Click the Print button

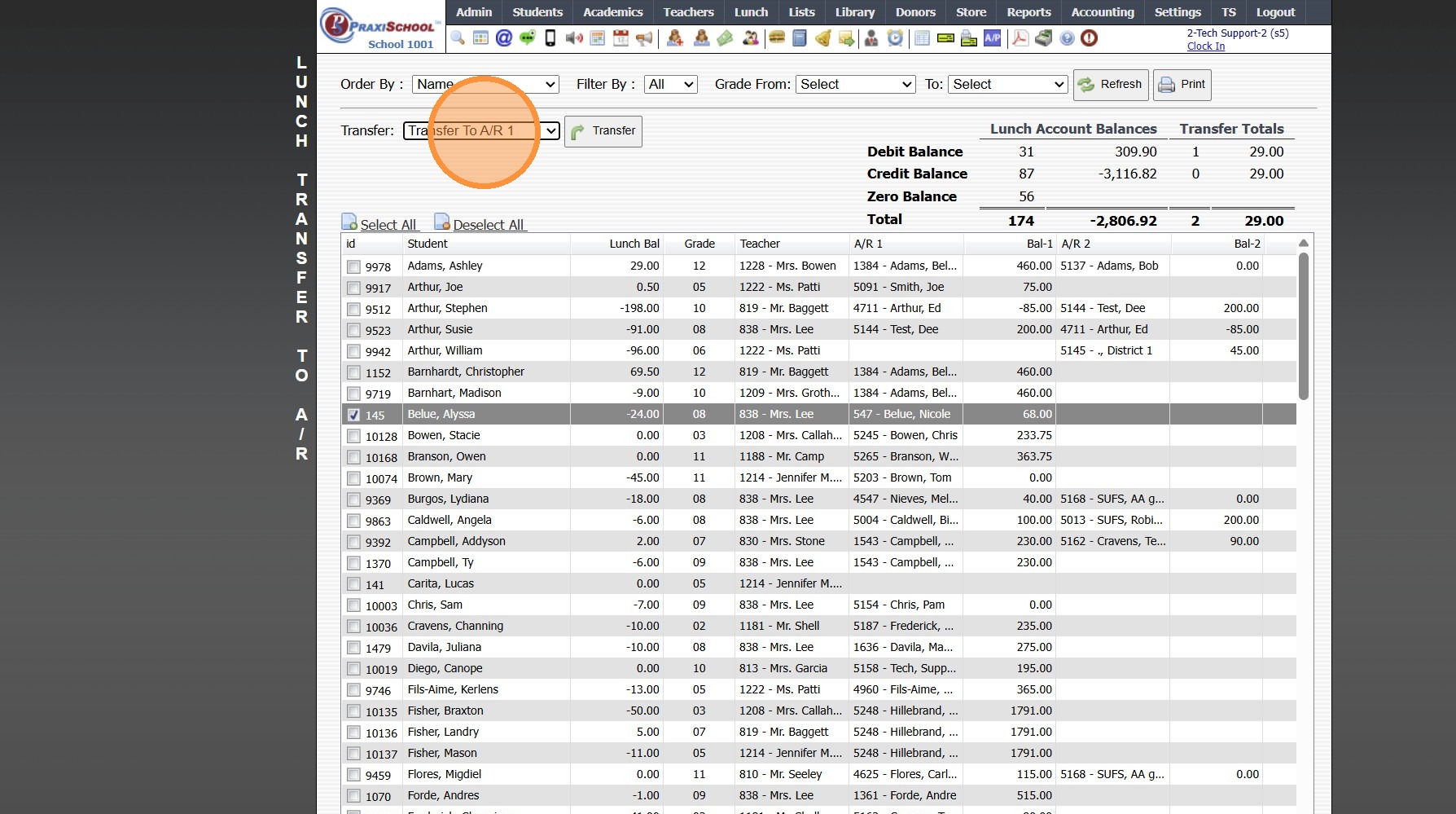1182,85
